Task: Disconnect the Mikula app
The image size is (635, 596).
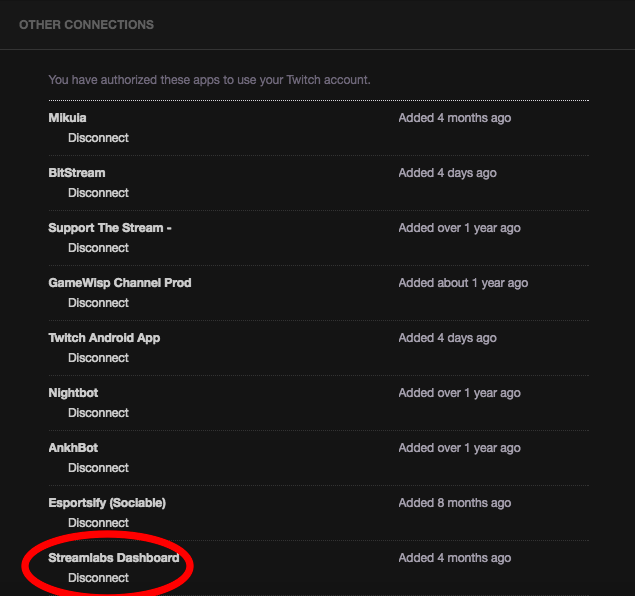Action: pyautogui.click(x=98, y=138)
